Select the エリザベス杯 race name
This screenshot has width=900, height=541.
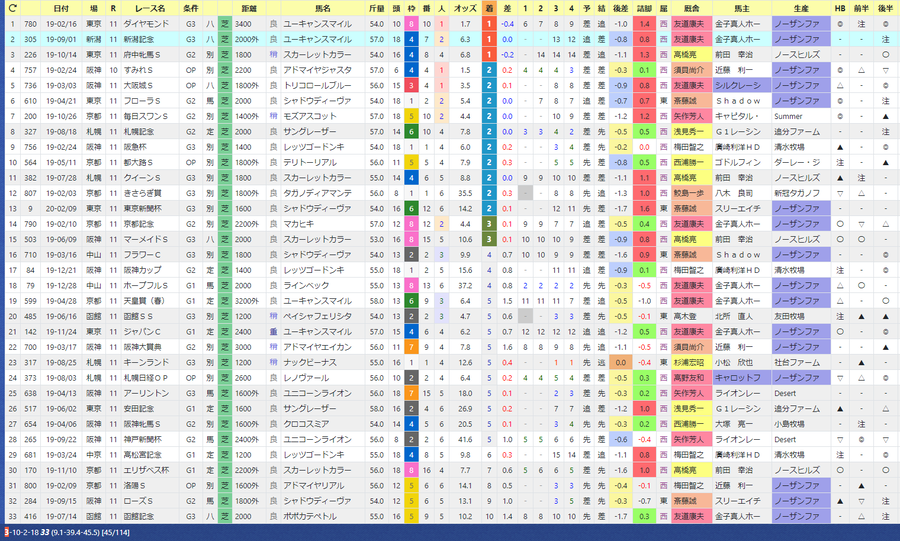coord(146,470)
